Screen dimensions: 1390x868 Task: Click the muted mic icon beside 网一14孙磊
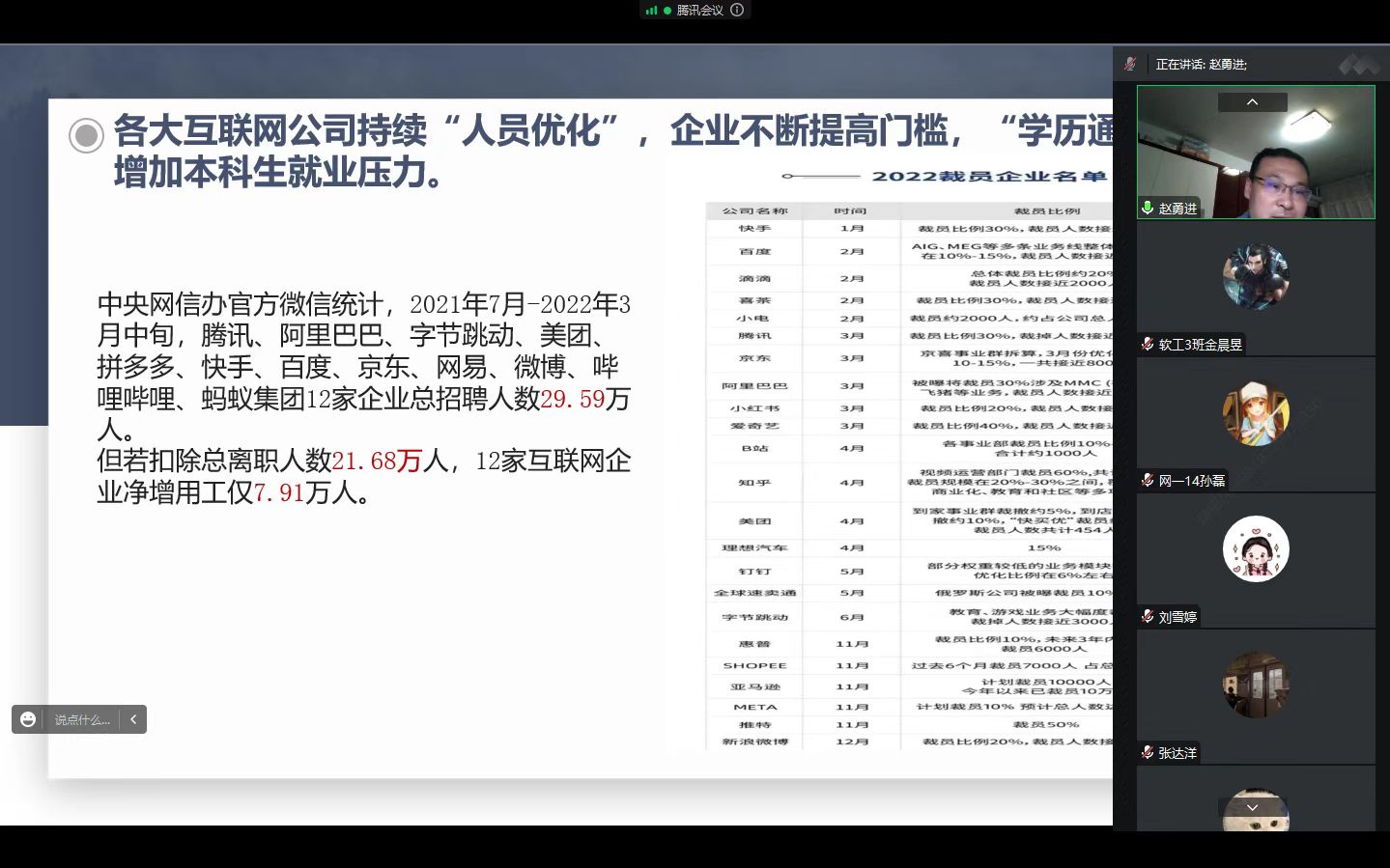1148,481
